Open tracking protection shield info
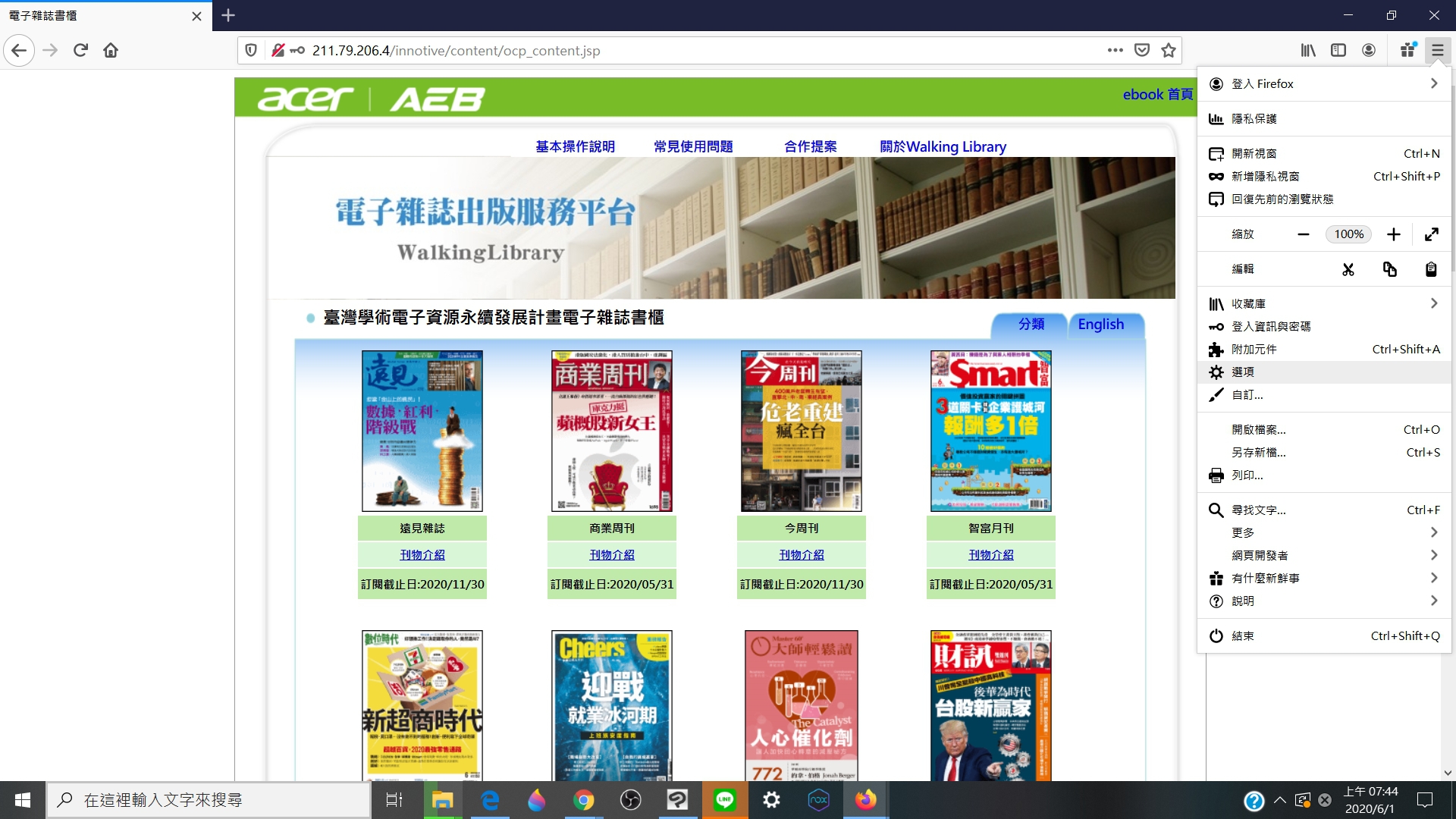Viewport: 1456px width, 819px height. [x=251, y=51]
